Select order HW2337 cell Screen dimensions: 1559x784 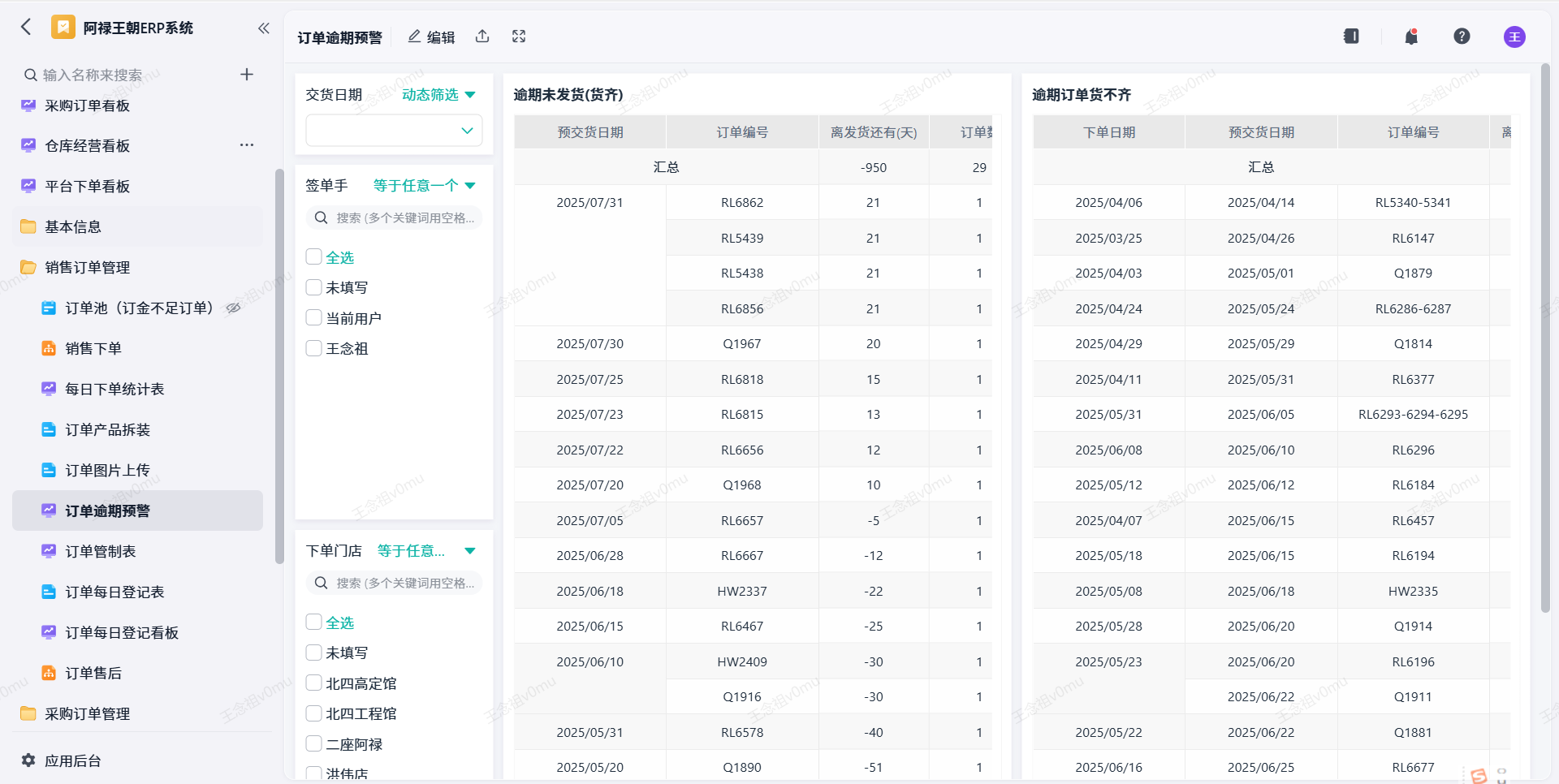(x=742, y=591)
